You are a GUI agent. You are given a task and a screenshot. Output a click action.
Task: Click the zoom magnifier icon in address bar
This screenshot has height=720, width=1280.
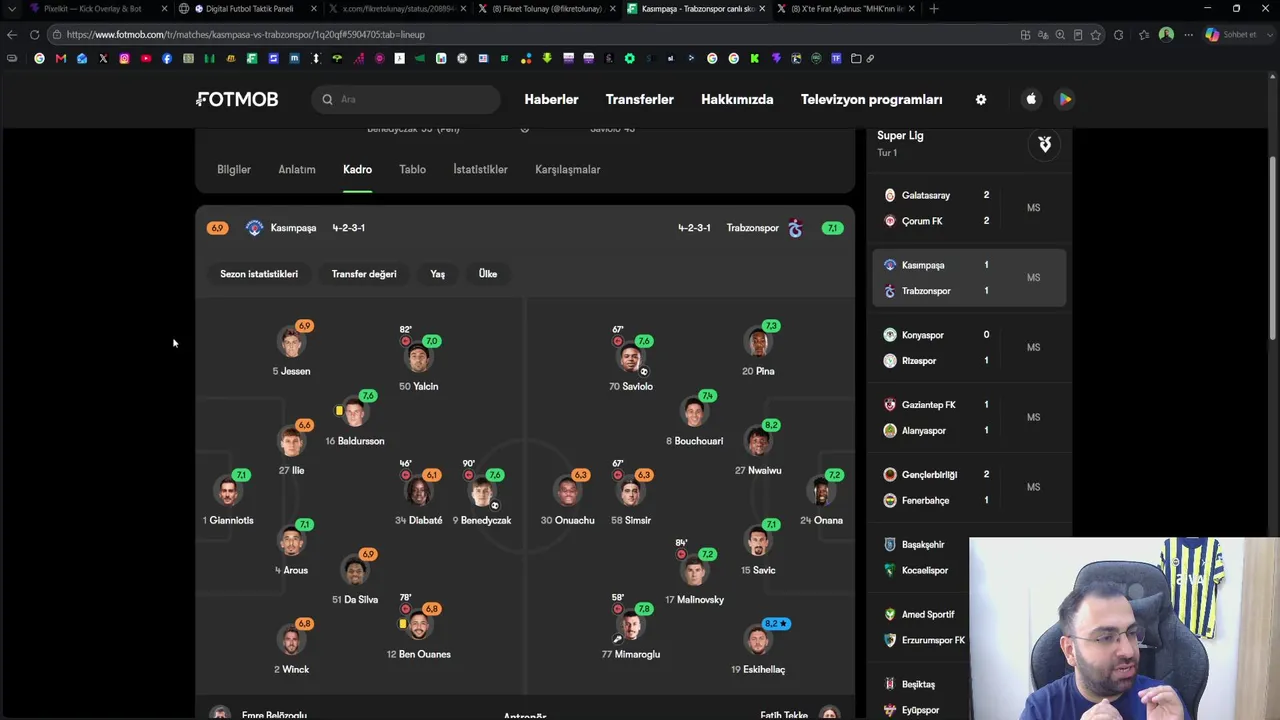[1060, 34]
